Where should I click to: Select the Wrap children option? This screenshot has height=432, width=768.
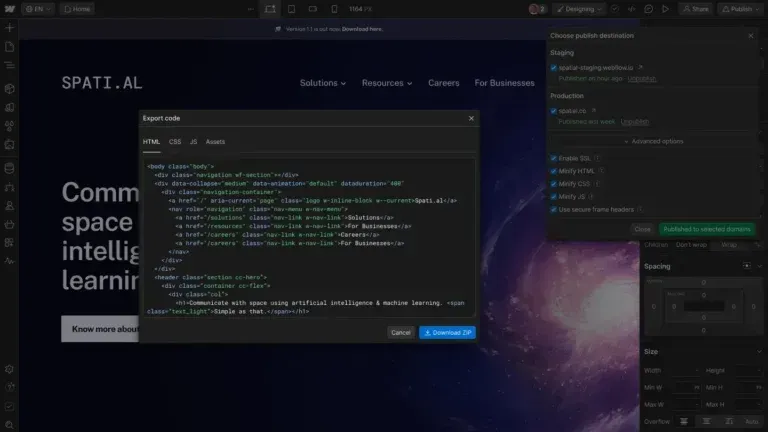point(729,244)
